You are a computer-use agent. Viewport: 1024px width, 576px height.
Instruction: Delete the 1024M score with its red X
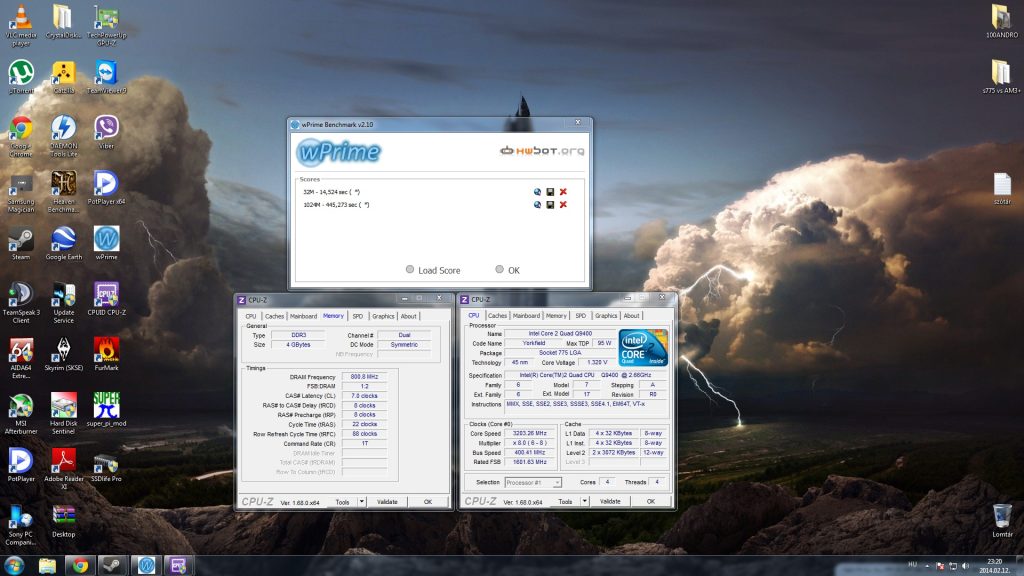tap(563, 205)
